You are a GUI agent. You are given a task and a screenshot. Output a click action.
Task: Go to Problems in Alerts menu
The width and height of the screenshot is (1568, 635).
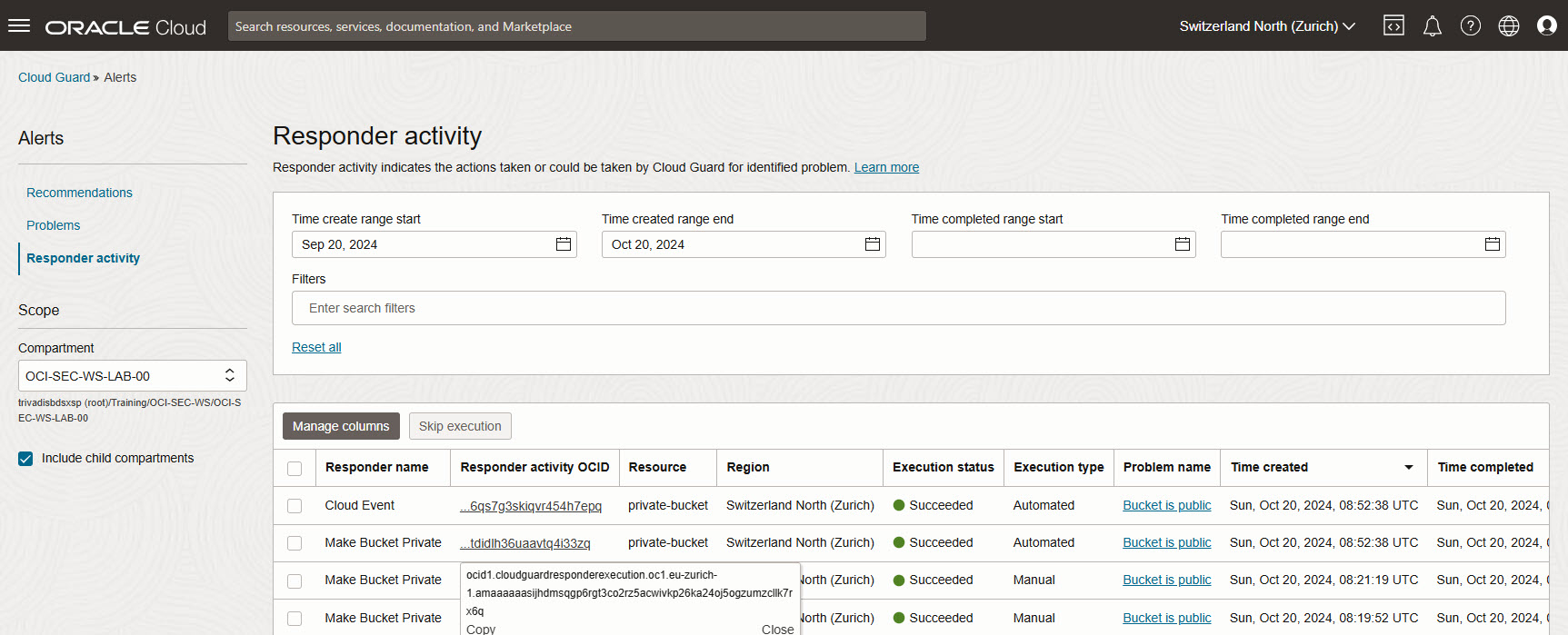pos(53,225)
